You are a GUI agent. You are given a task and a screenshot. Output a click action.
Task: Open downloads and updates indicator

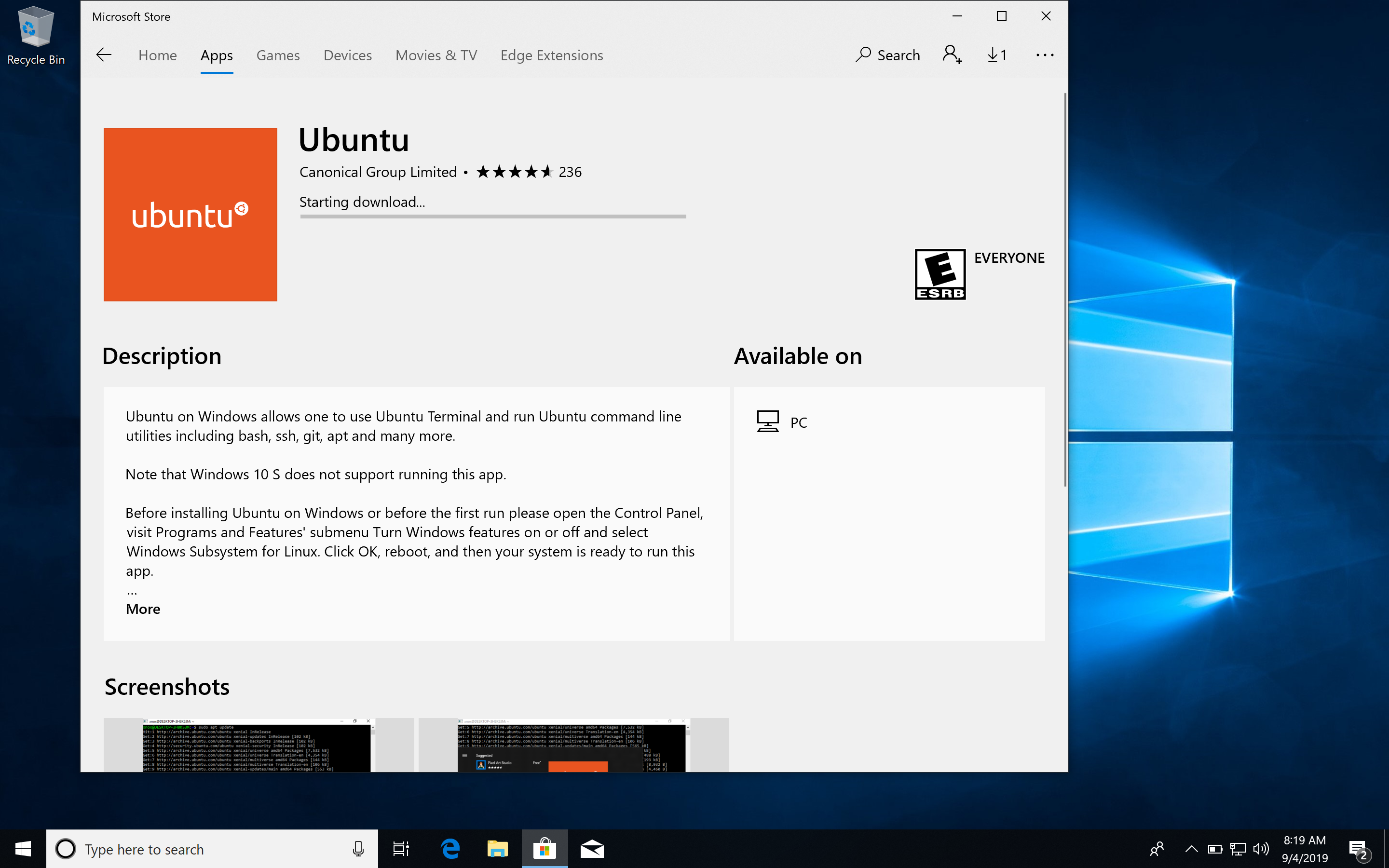[997, 55]
